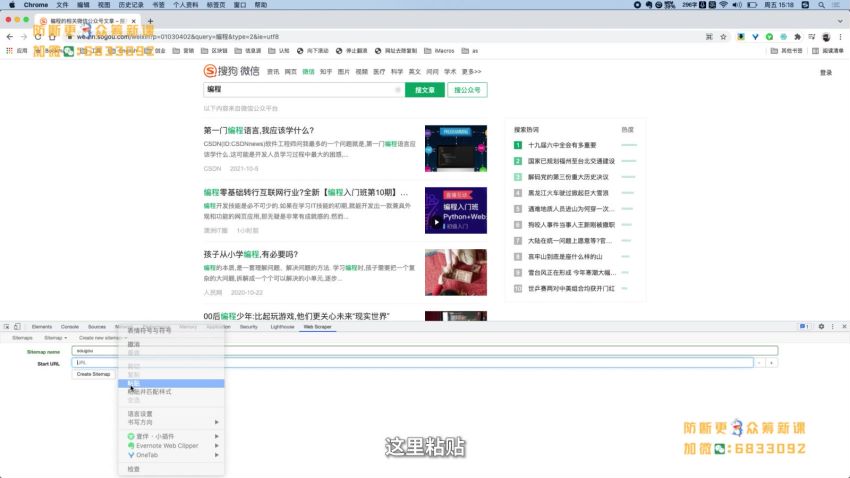Click the Wi-Fi icon in menu bar
Screen dimensions: 850x478
tap(724, 5)
